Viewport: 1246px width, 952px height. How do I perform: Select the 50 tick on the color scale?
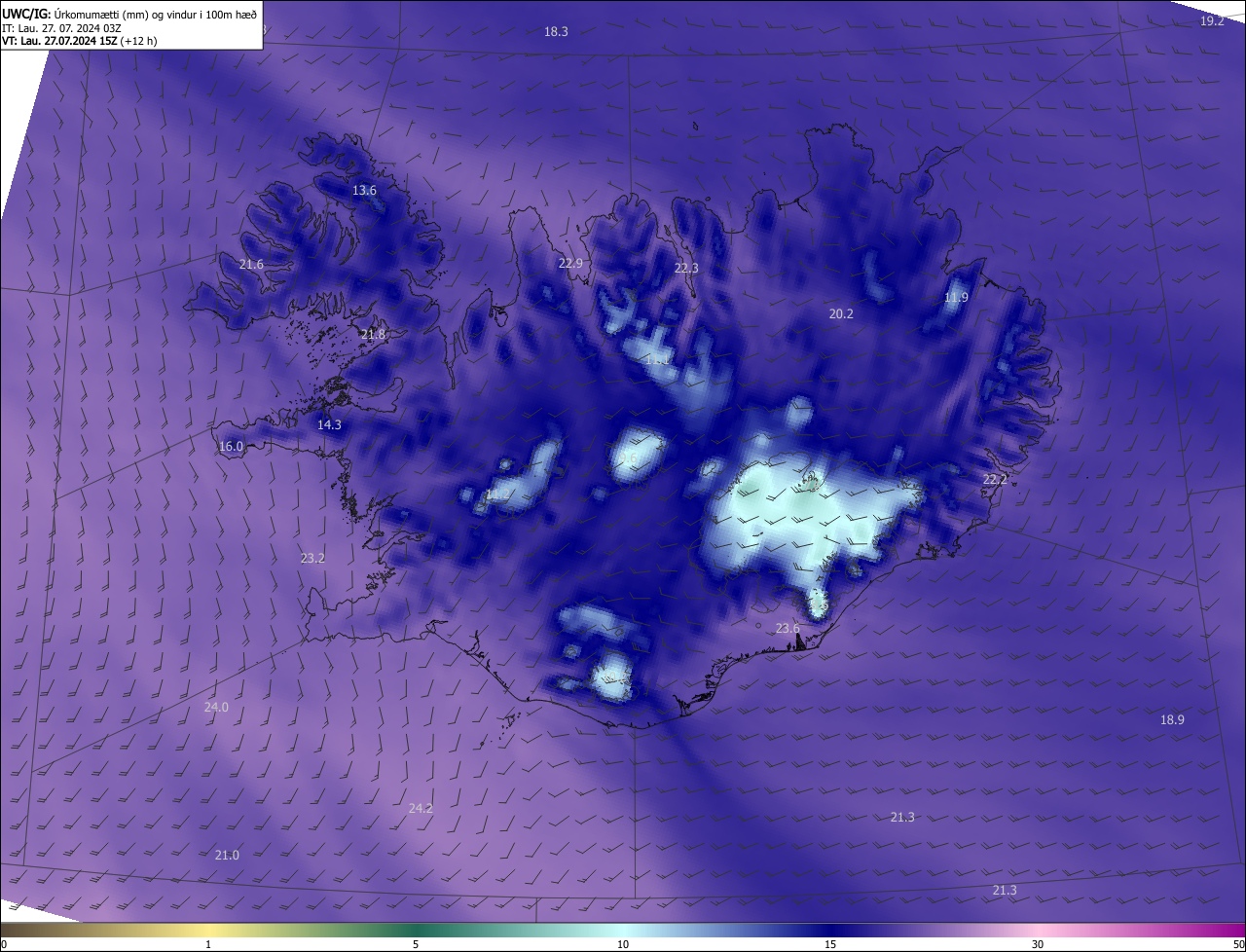pyautogui.click(x=1238, y=944)
